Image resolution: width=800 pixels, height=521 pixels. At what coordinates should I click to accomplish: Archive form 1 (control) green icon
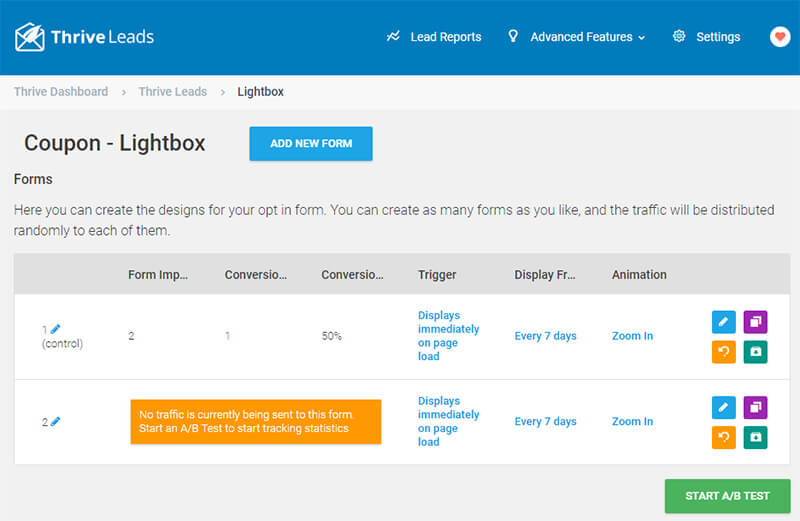[x=755, y=352]
